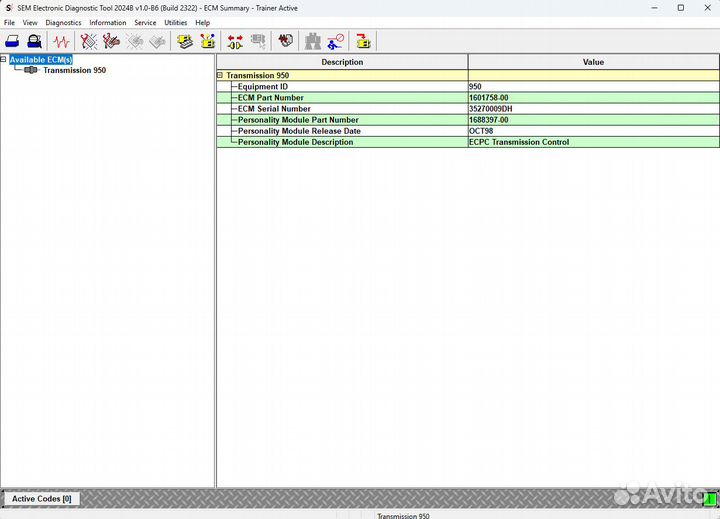
Task: Click the last toolbar icon with red arrow
Action: tap(363, 42)
